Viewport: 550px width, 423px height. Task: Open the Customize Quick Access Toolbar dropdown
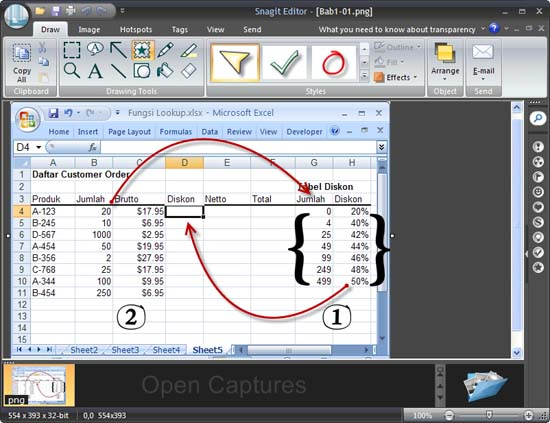[x=122, y=11]
